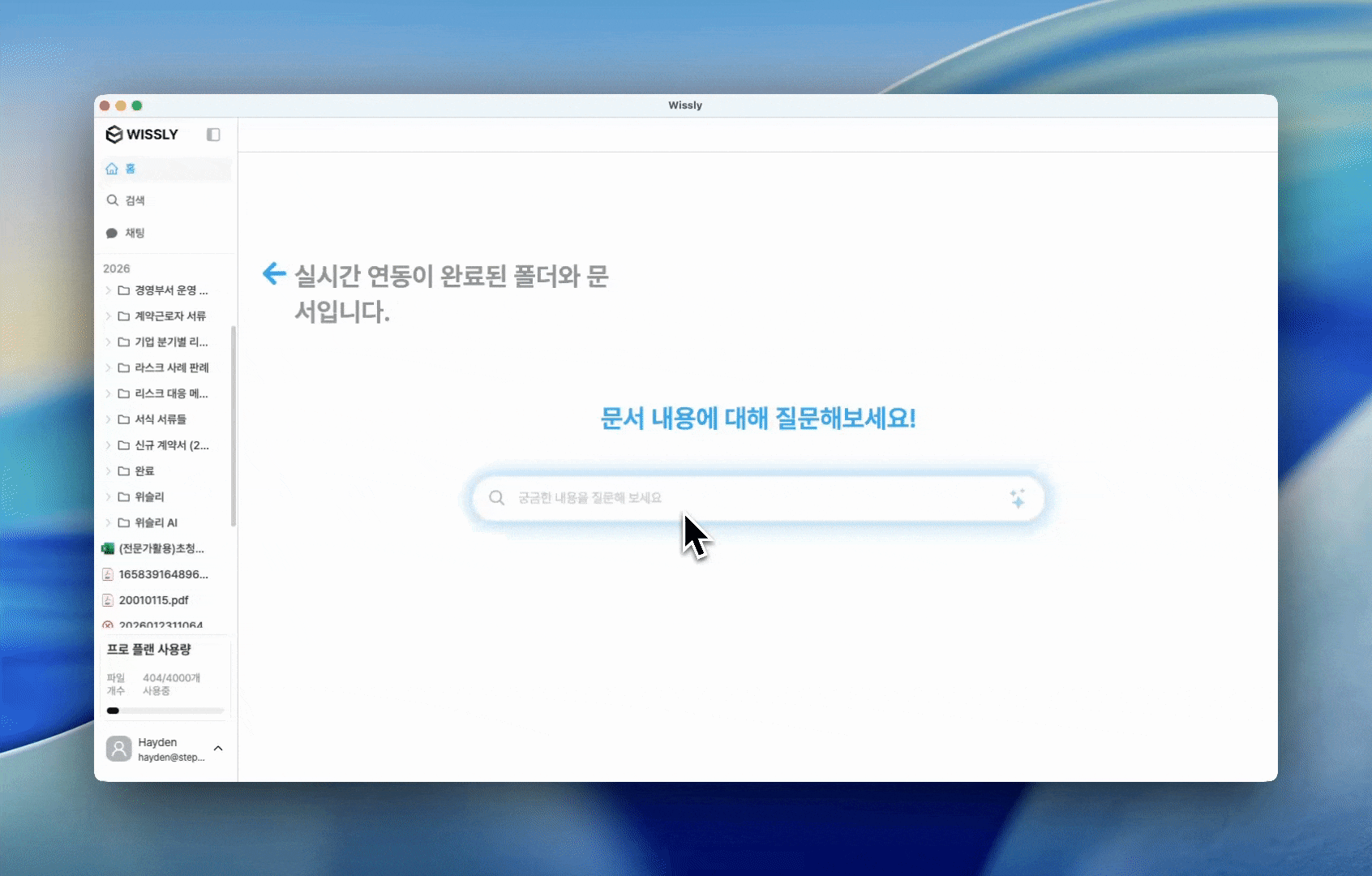The image size is (1372, 876).
Task: Open the account menu chevron beside Hayden
Action: click(x=218, y=748)
